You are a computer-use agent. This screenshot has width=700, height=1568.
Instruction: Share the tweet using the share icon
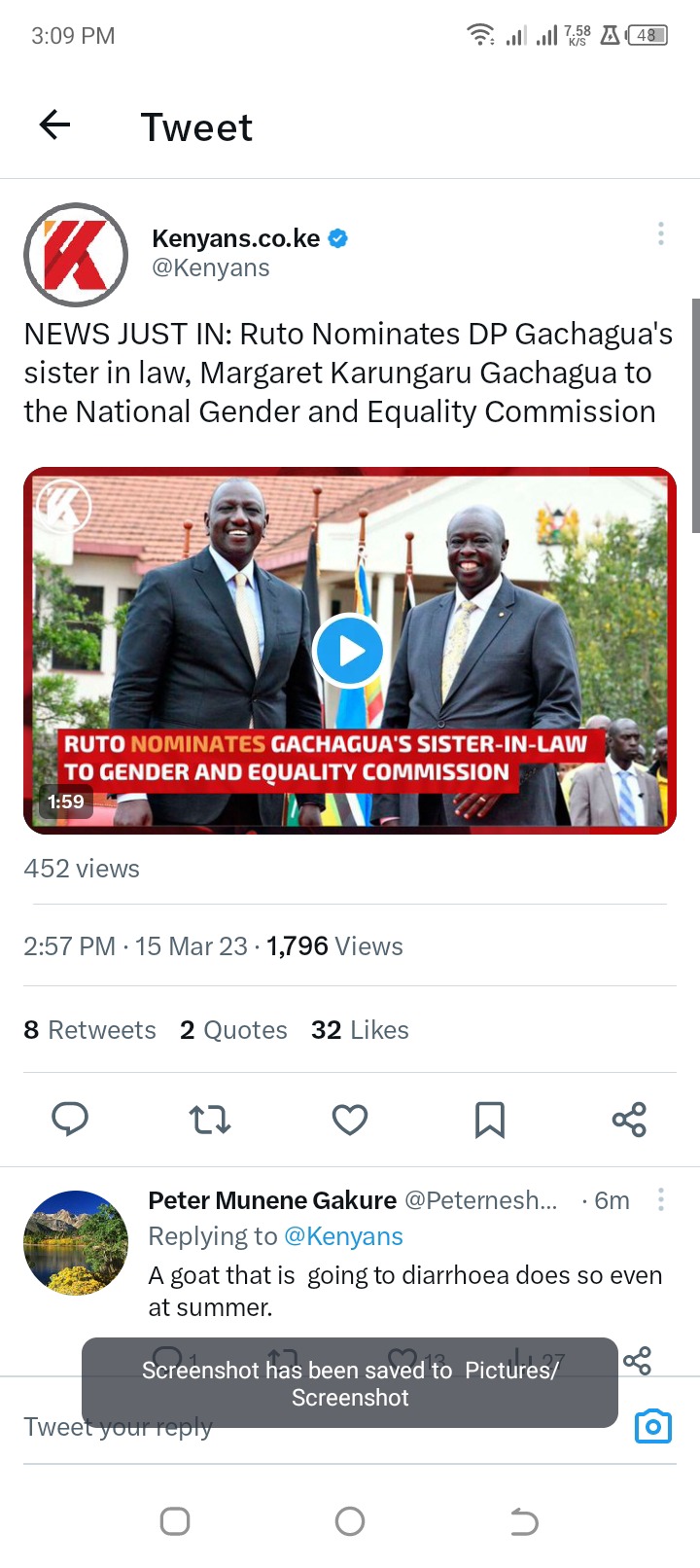pyautogui.click(x=630, y=1120)
